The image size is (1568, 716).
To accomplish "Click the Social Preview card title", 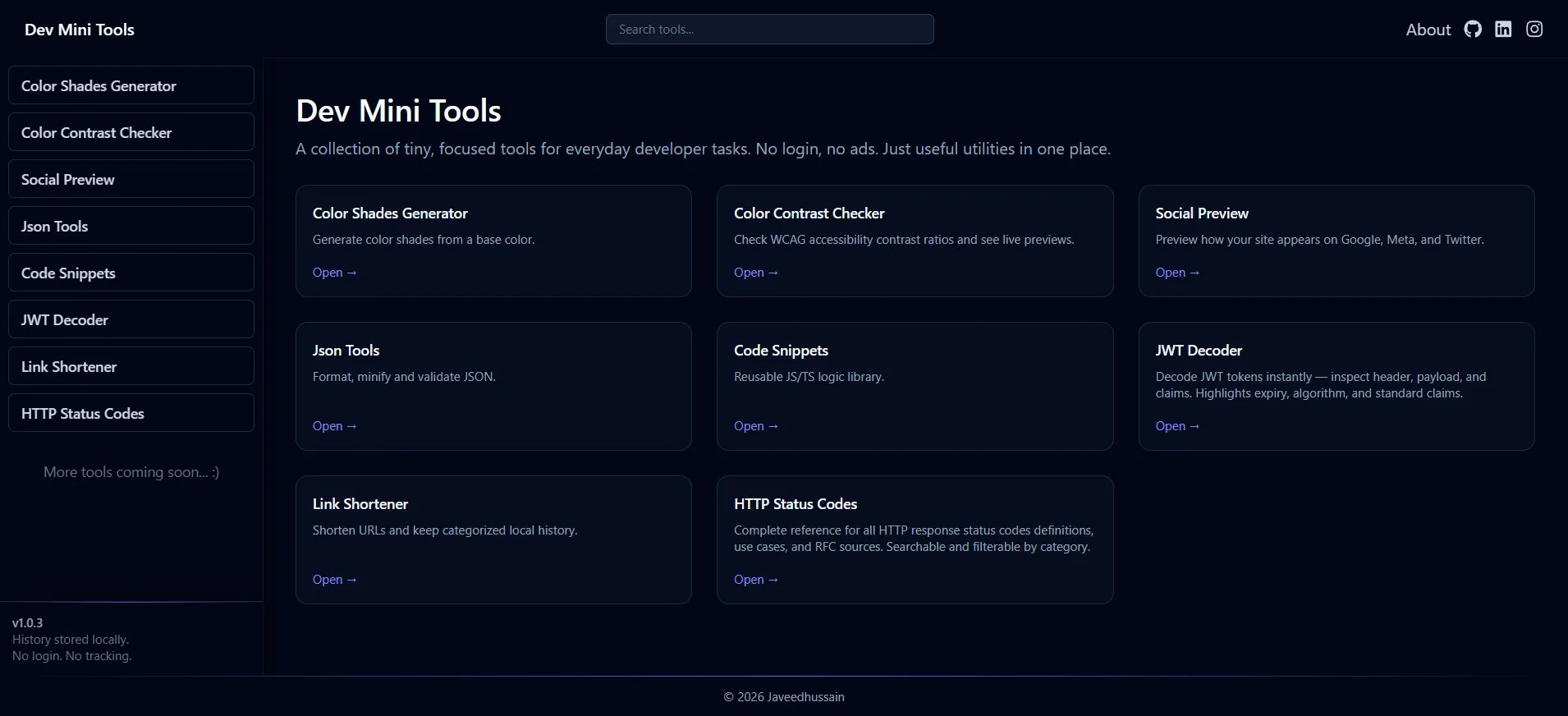I will [1202, 213].
